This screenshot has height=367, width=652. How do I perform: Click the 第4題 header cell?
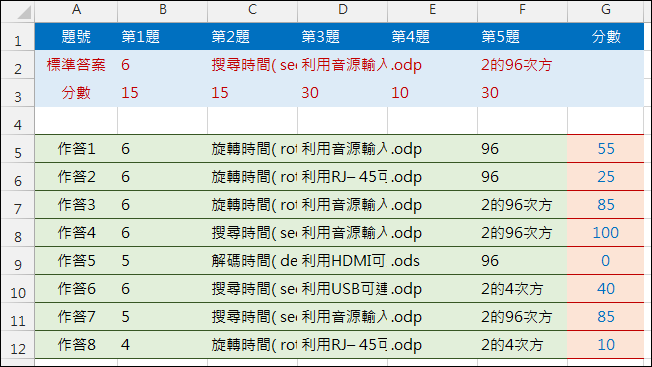point(432,37)
